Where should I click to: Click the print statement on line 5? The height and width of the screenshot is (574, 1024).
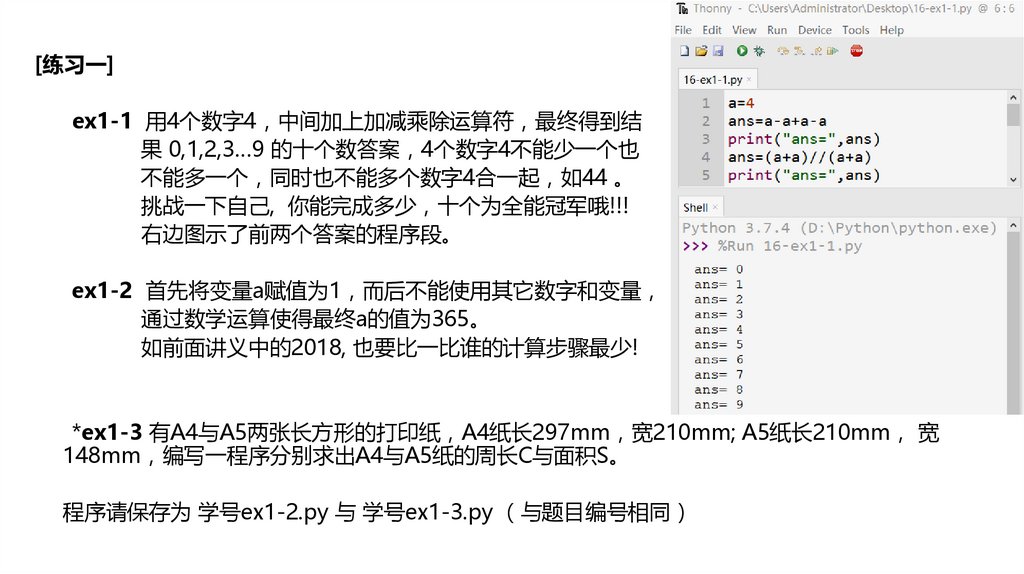804,175
